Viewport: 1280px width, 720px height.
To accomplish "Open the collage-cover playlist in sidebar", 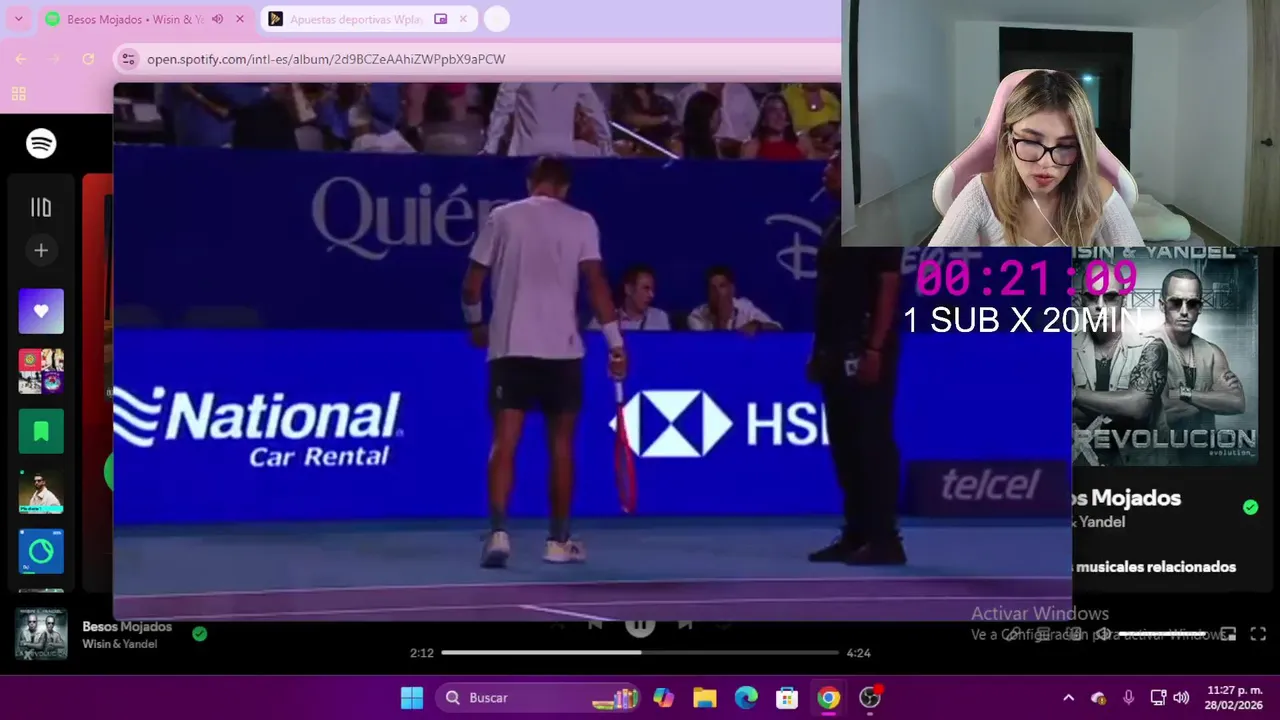I will pyautogui.click(x=41, y=371).
